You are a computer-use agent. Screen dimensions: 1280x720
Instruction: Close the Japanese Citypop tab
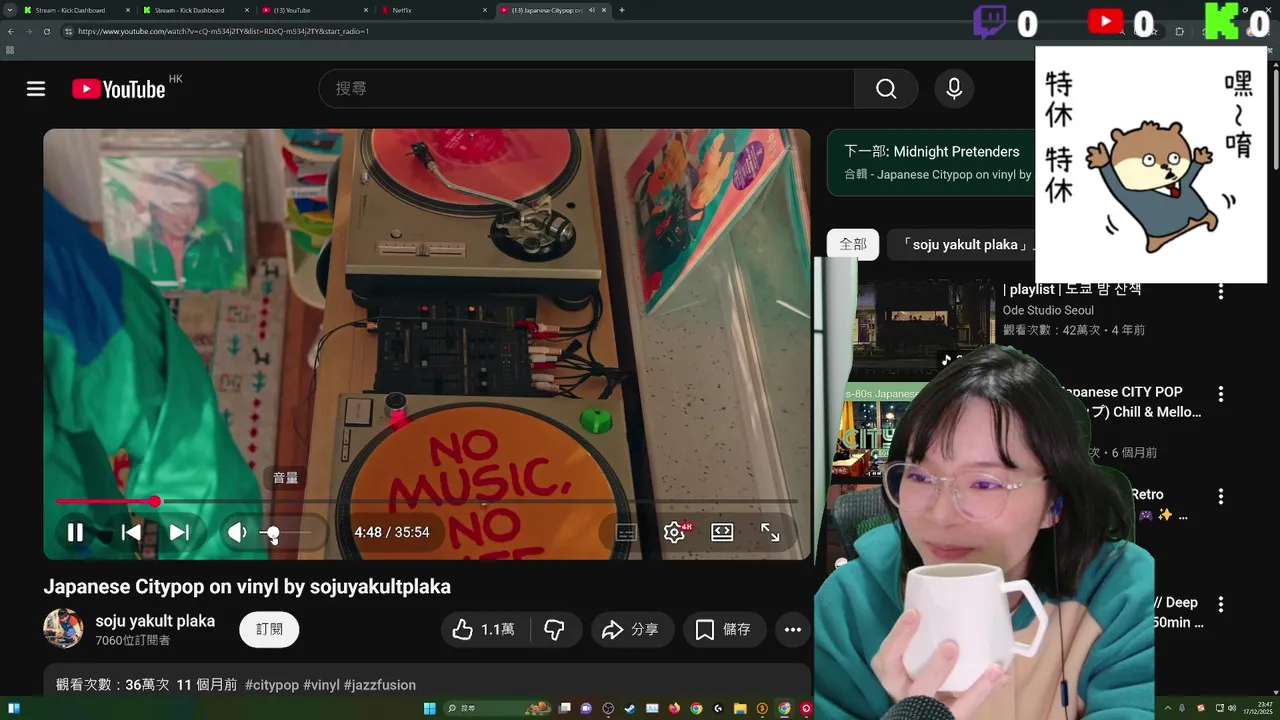604,10
